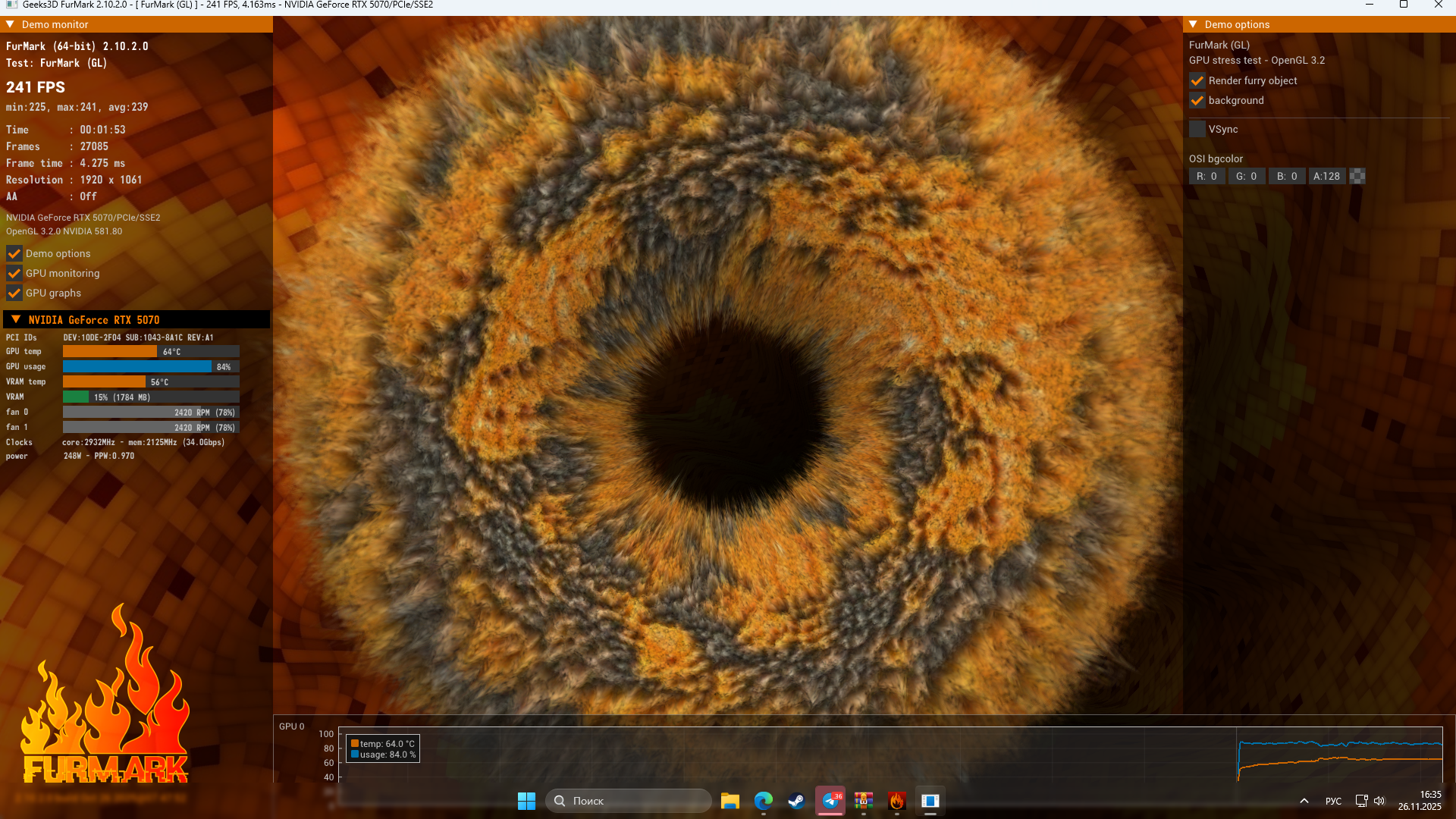
Task: Show hidden system tray icons chevron
Action: tap(1304, 801)
